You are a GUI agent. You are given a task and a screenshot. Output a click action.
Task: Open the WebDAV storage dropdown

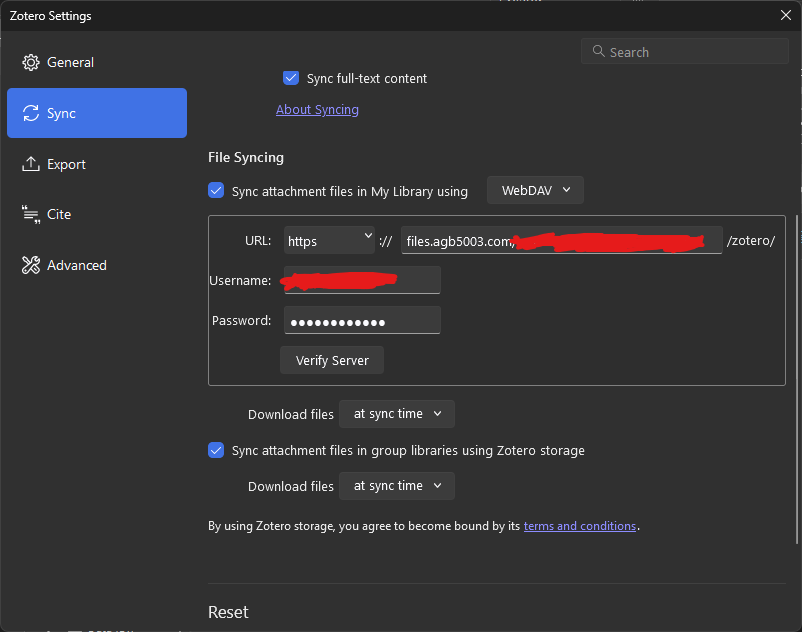pyautogui.click(x=535, y=189)
